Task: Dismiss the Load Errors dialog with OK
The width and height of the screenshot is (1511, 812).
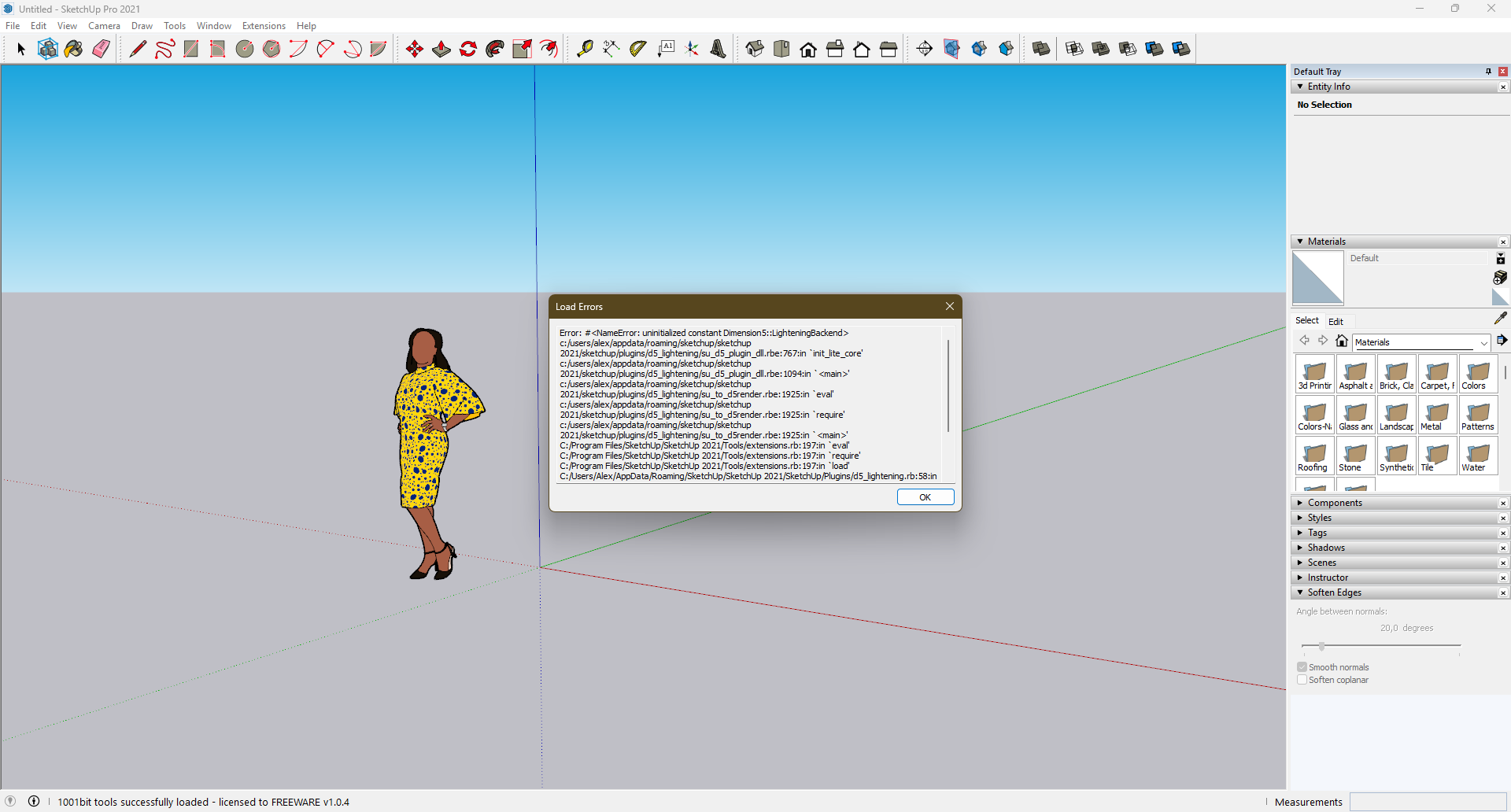Action: pyautogui.click(x=925, y=496)
